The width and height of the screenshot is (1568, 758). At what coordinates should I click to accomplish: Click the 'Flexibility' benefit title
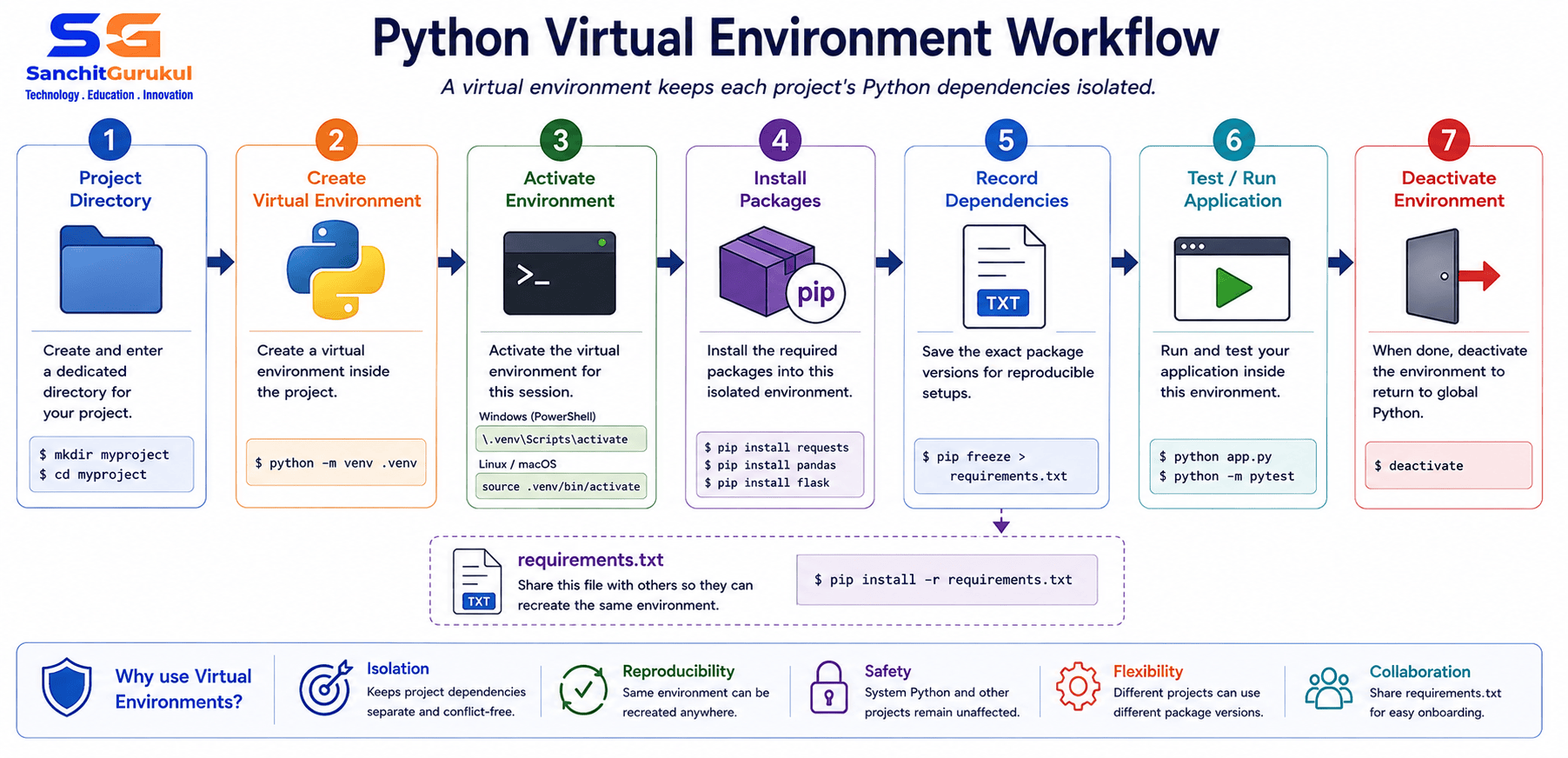click(1148, 671)
